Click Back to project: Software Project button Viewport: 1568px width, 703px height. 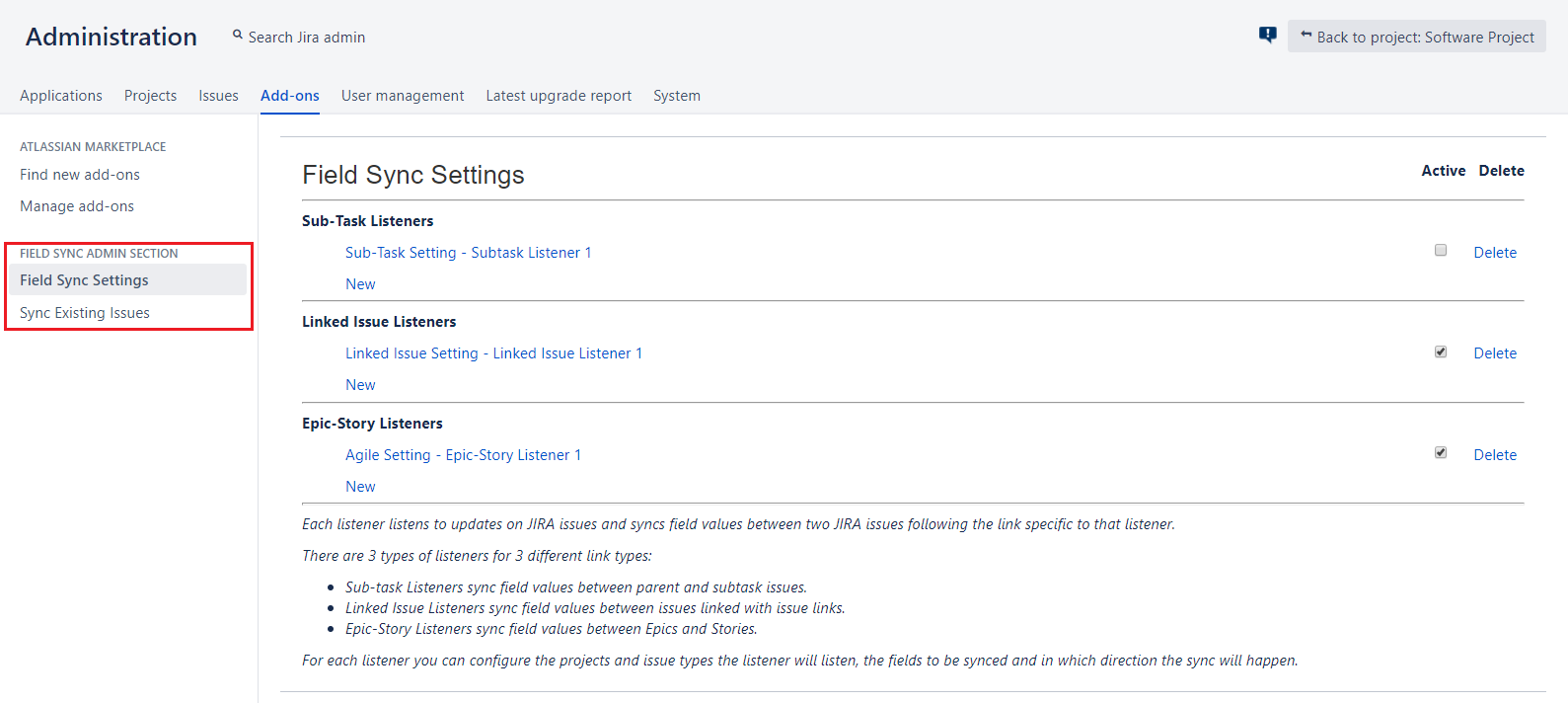click(1416, 37)
